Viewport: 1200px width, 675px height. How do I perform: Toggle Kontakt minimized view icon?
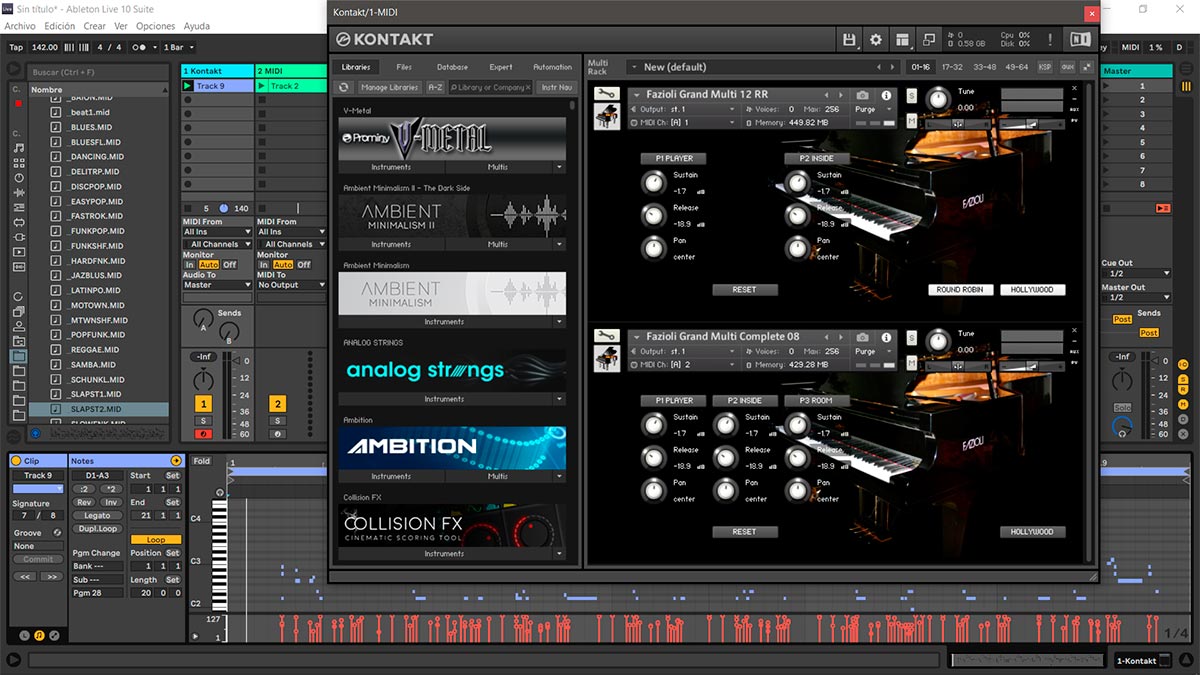coord(929,40)
